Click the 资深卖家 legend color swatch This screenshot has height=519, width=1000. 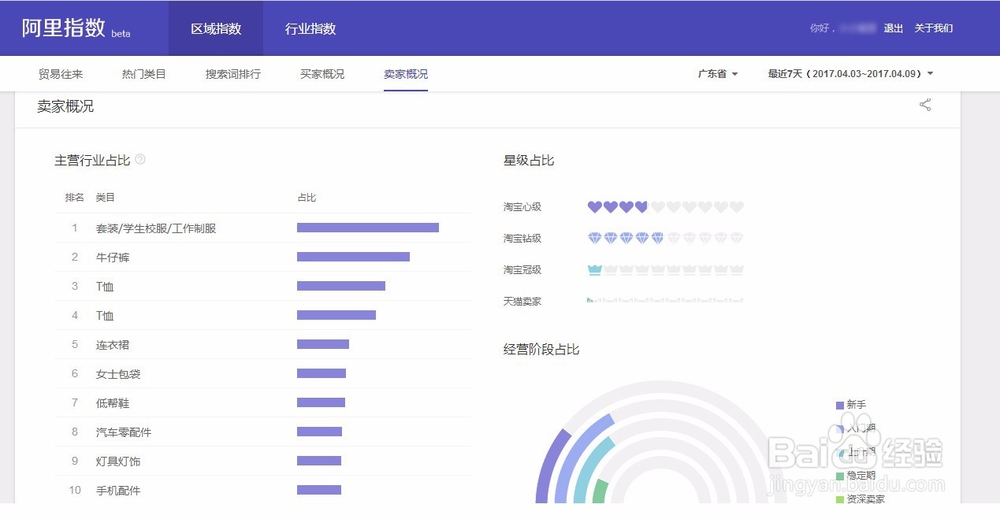click(840, 499)
